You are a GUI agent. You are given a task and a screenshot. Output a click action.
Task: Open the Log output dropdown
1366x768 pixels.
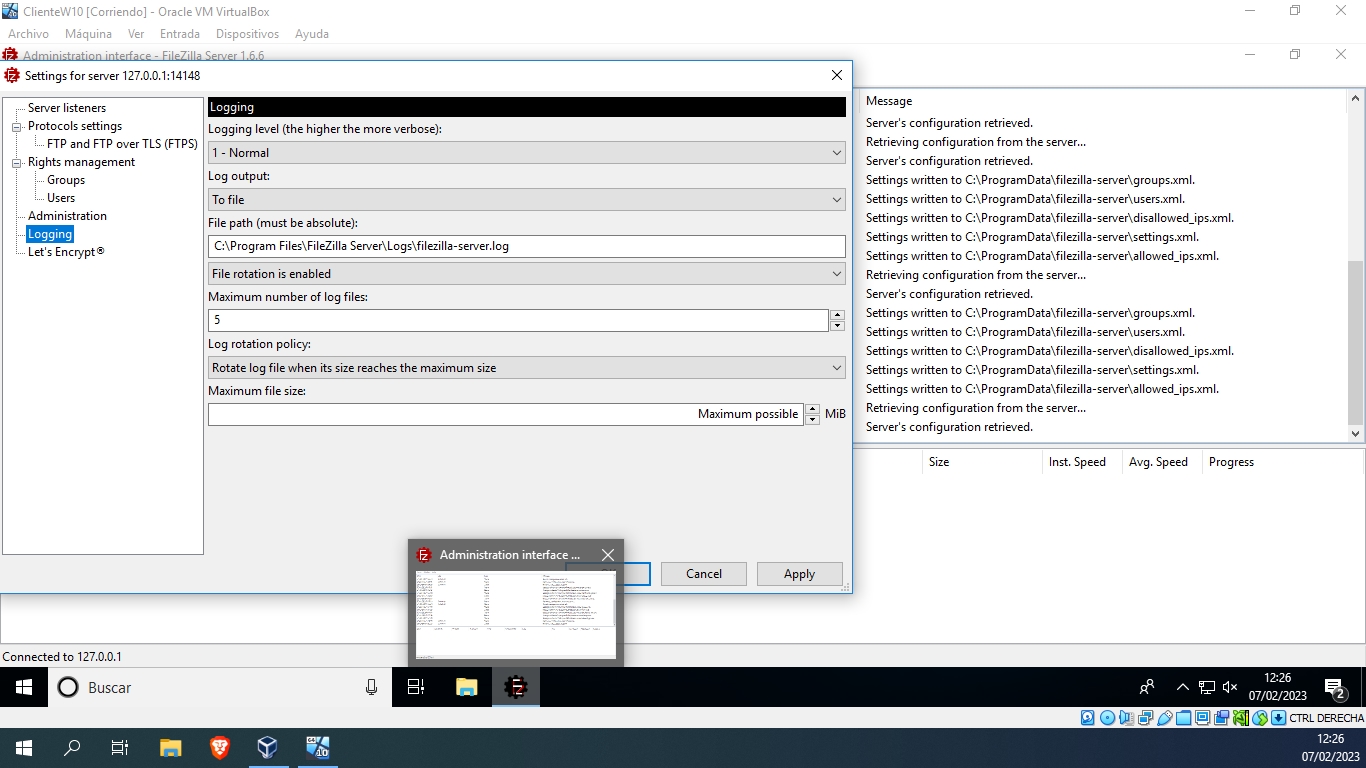tap(527, 200)
